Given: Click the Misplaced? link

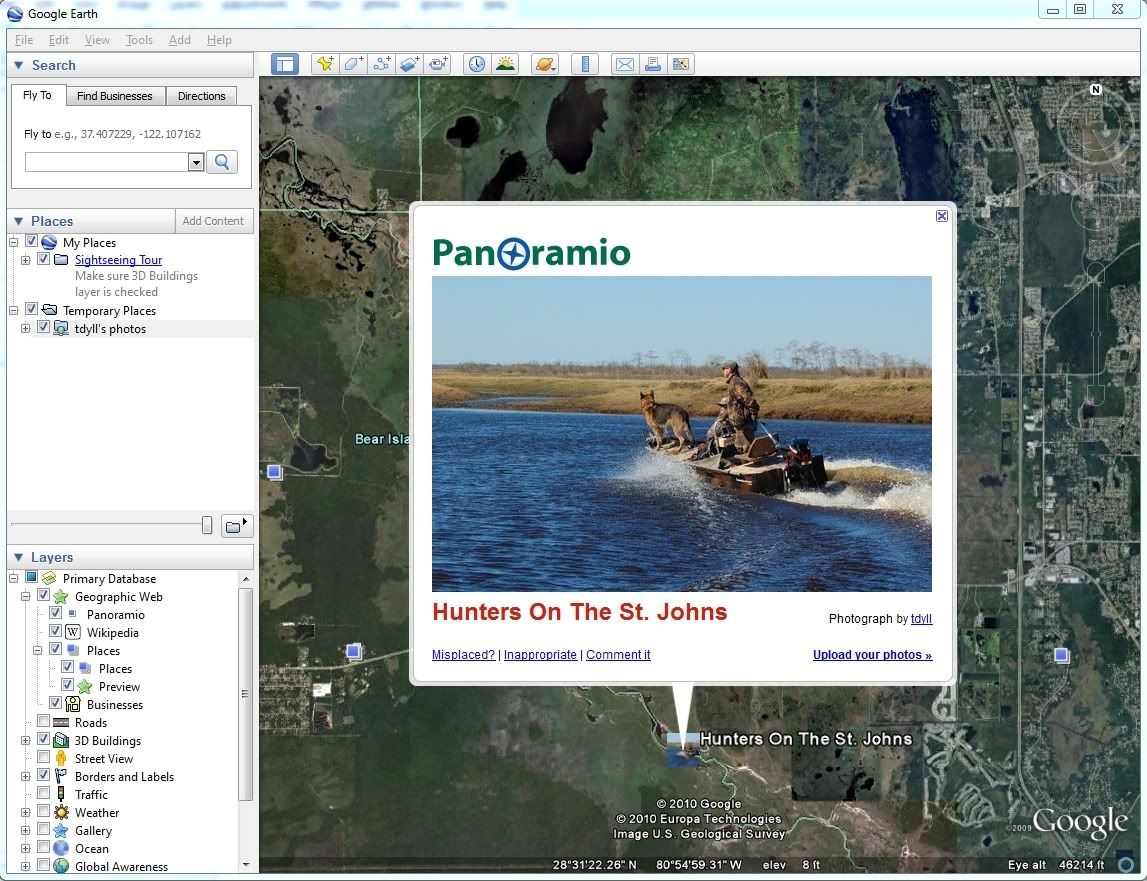Looking at the screenshot, I should pos(463,655).
